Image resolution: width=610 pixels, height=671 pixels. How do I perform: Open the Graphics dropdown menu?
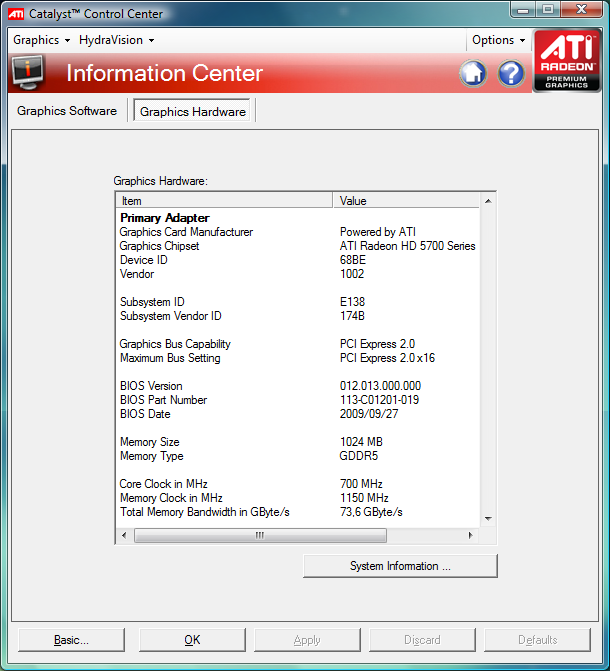(x=41, y=40)
